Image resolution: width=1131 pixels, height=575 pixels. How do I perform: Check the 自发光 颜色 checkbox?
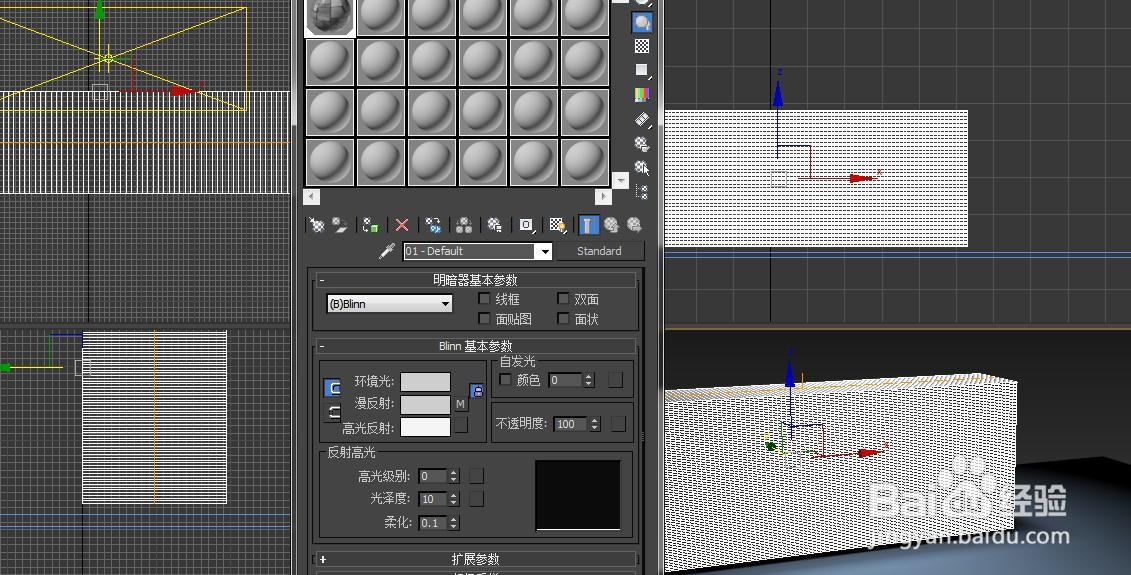(505, 379)
